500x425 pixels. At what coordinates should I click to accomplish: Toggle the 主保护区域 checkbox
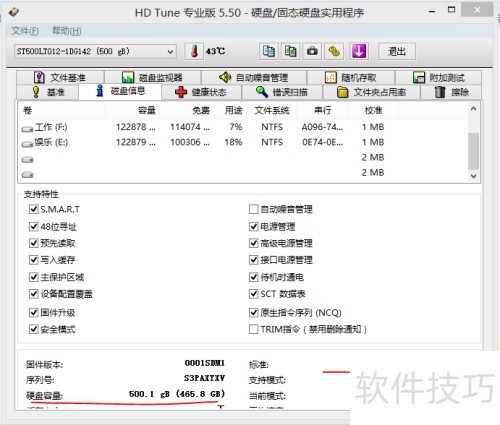[x=33, y=277]
